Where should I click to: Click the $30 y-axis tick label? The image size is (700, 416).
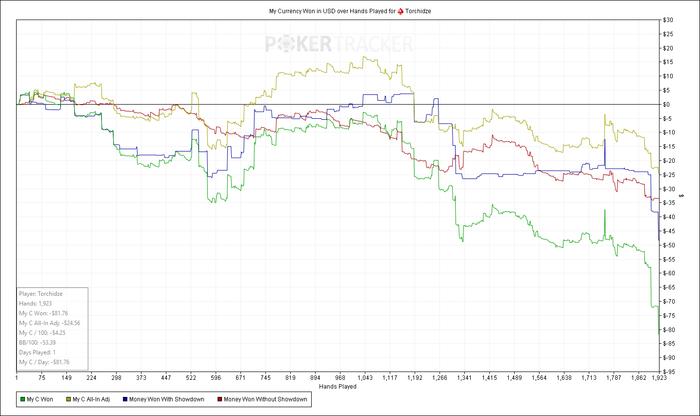coord(667,20)
